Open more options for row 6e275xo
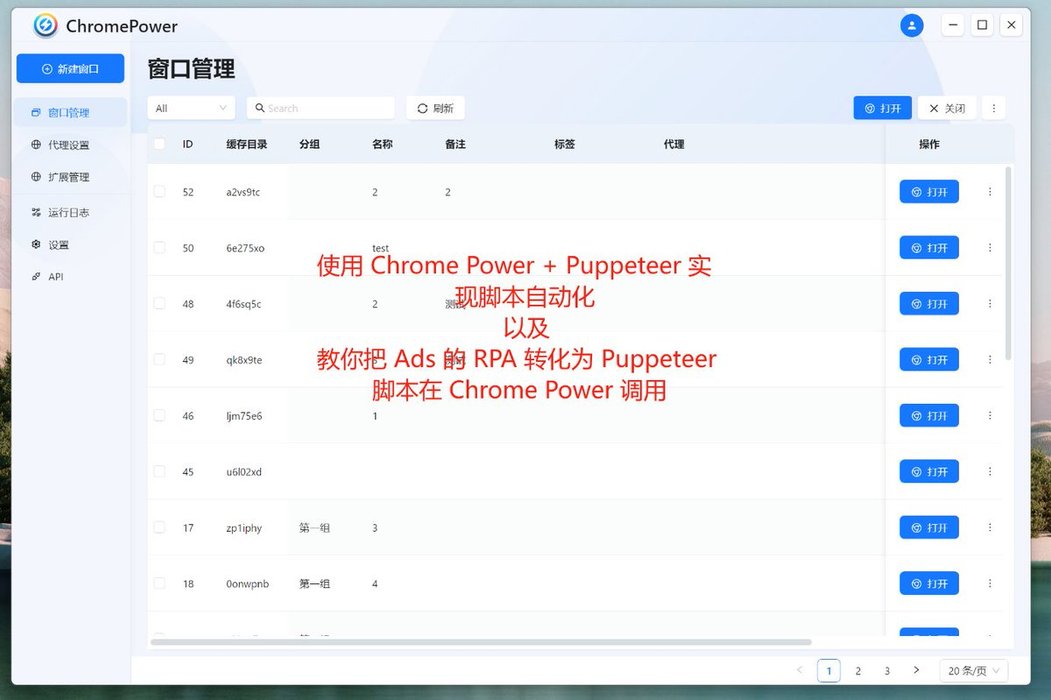The height and width of the screenshot is (700, 1051). click(x=989, y=247)
